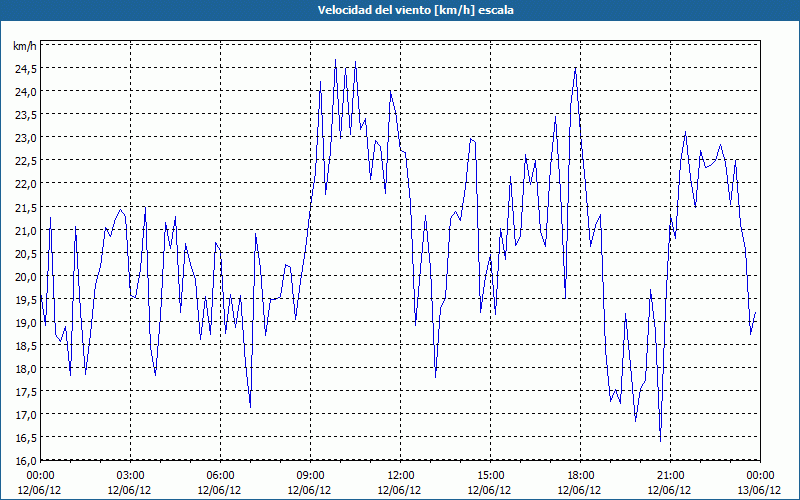This screenshot has height=500, width=800.
Task: Select the '16,5' y-axis value
Action: [x=25, y=438]
